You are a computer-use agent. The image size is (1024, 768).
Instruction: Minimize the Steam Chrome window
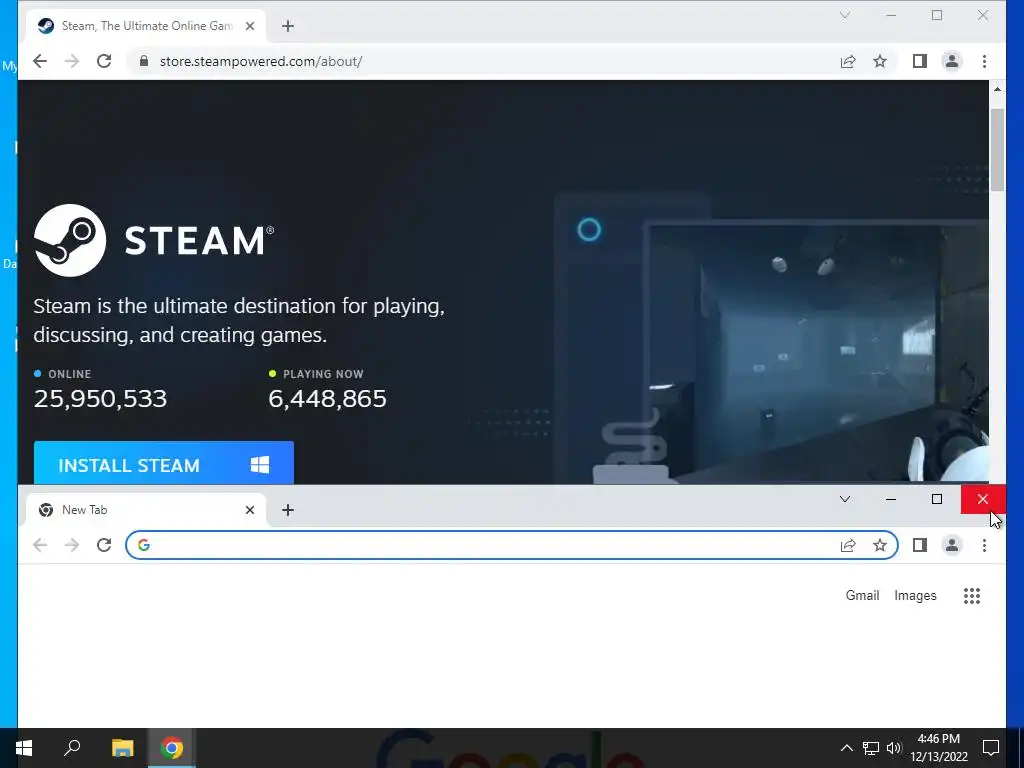(891, 15)
